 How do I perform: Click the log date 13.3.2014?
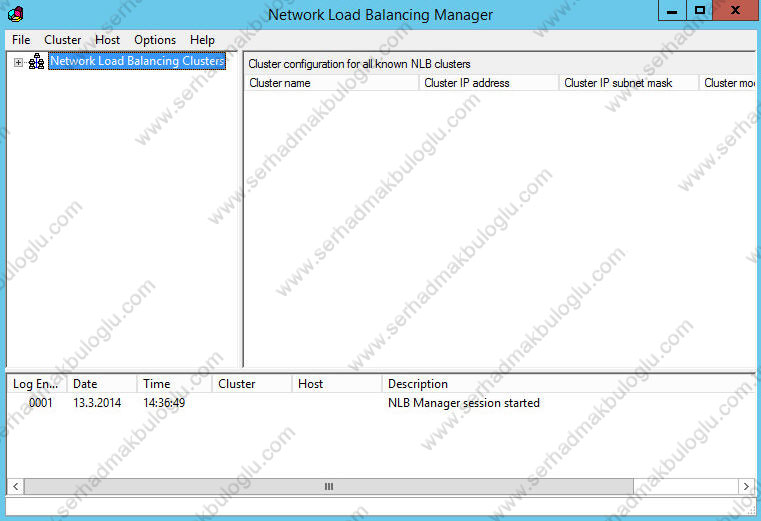pos(97,403)
